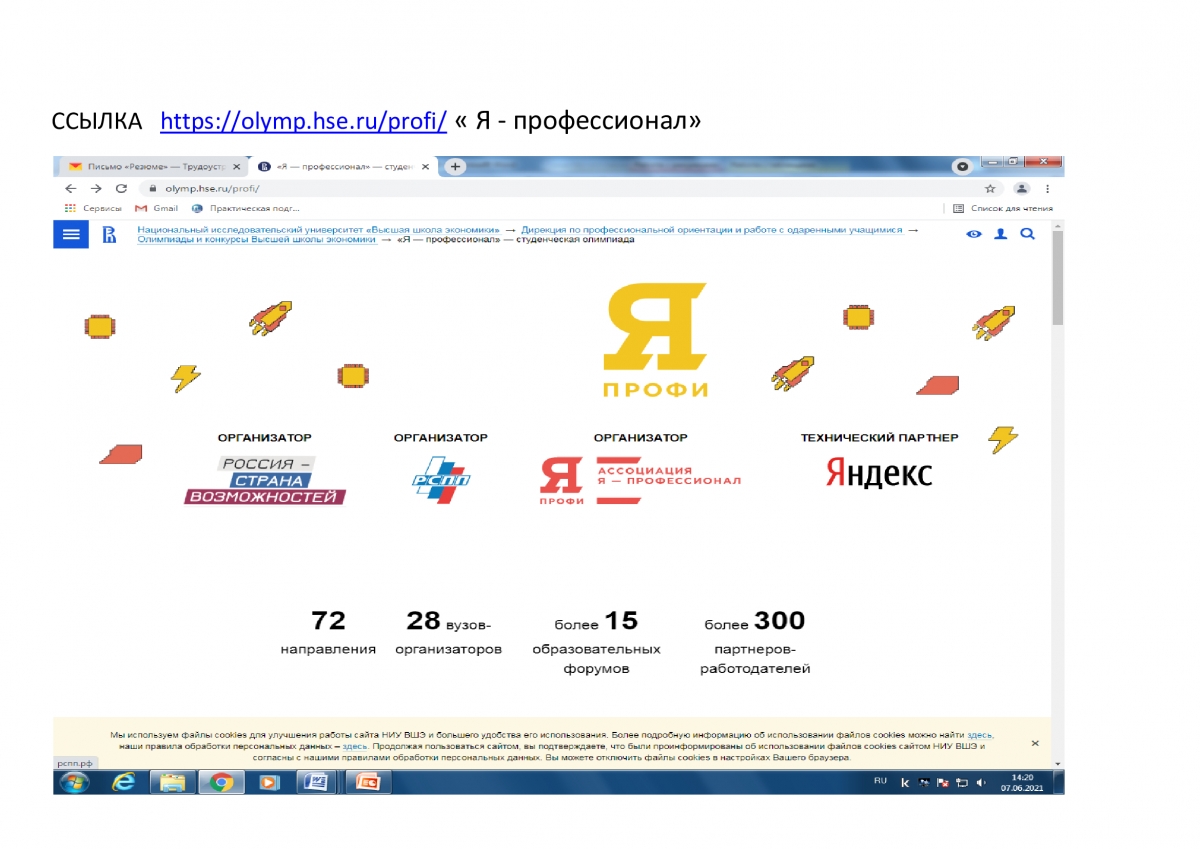Switch to Chrome in the taskbar

(221, 782)
